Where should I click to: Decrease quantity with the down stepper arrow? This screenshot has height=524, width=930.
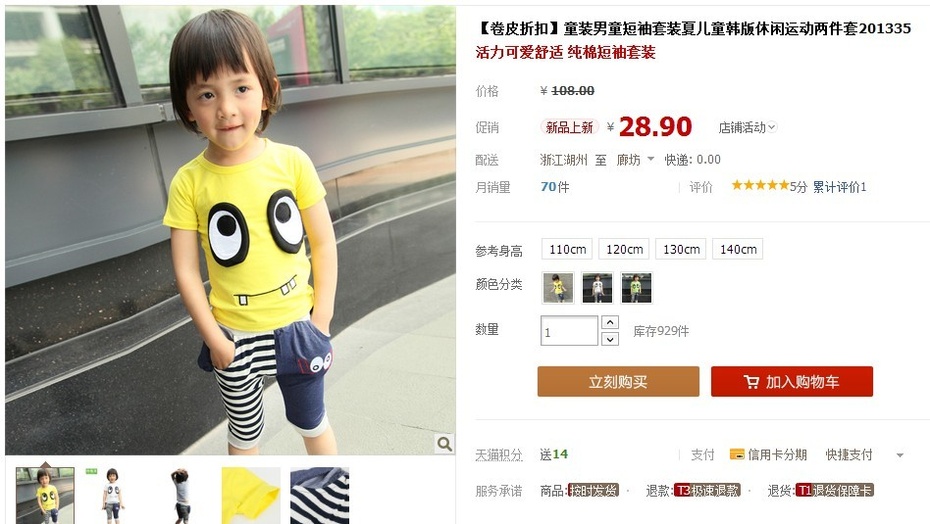(x=610, y=339)
